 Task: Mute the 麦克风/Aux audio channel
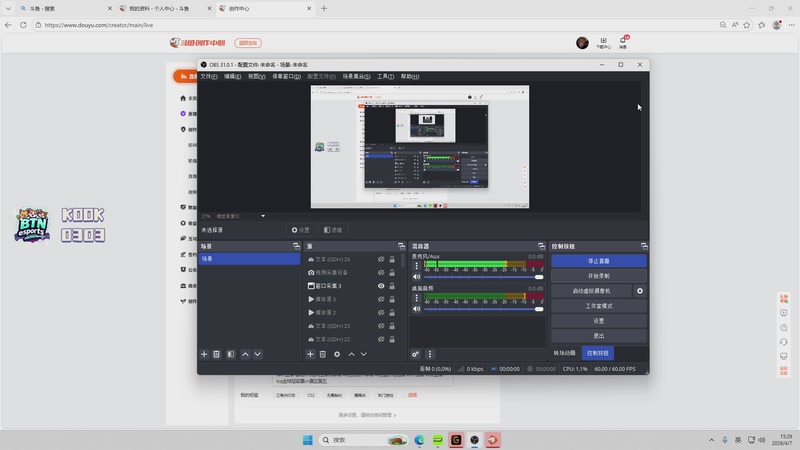[x=416, y=277]
